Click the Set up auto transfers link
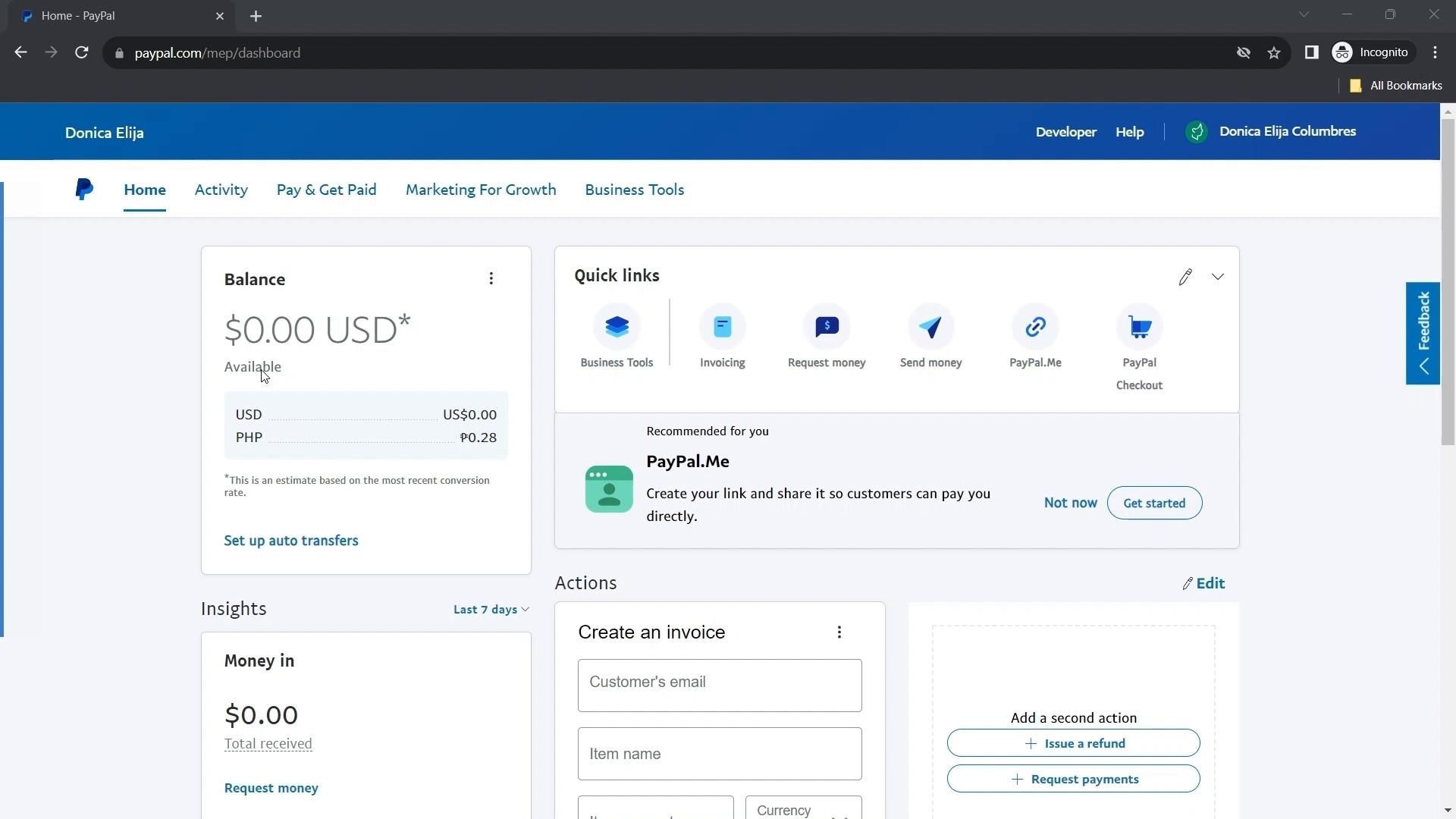 click(x=291, y=541)
